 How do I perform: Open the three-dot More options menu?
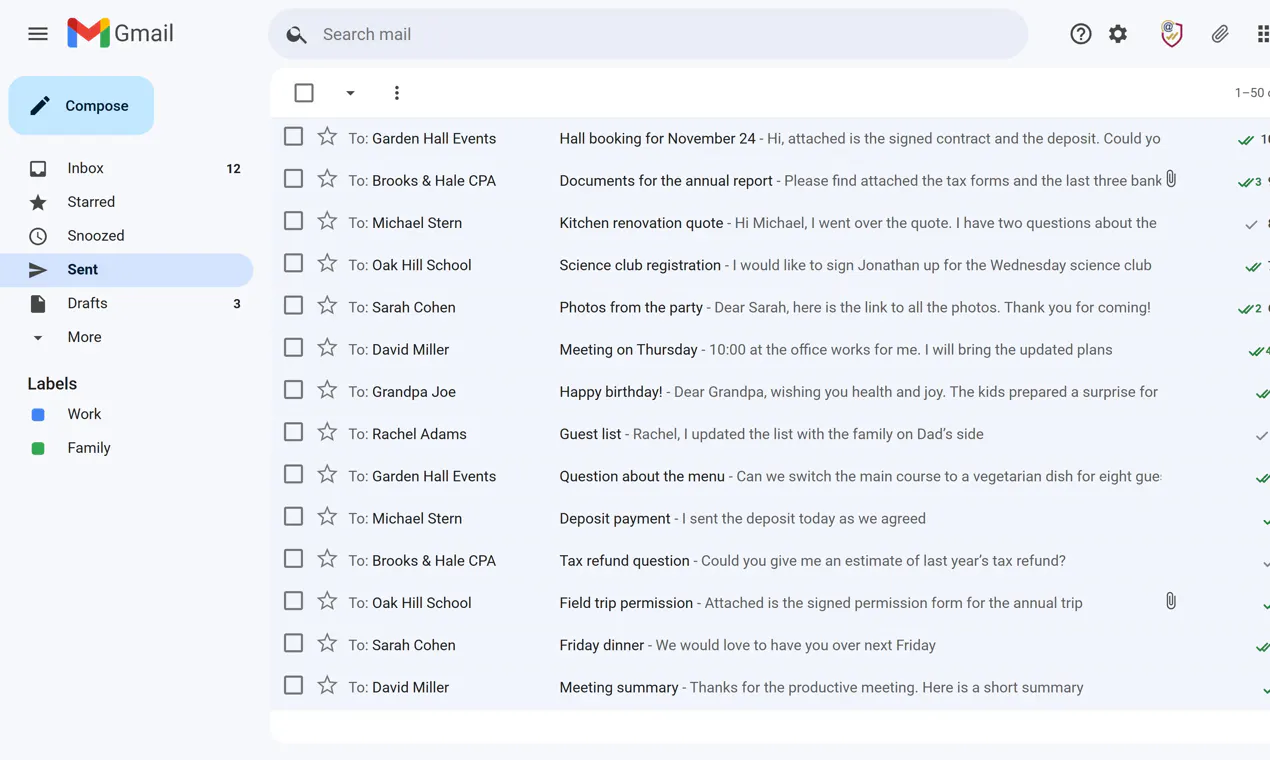[x=397, y=93]
